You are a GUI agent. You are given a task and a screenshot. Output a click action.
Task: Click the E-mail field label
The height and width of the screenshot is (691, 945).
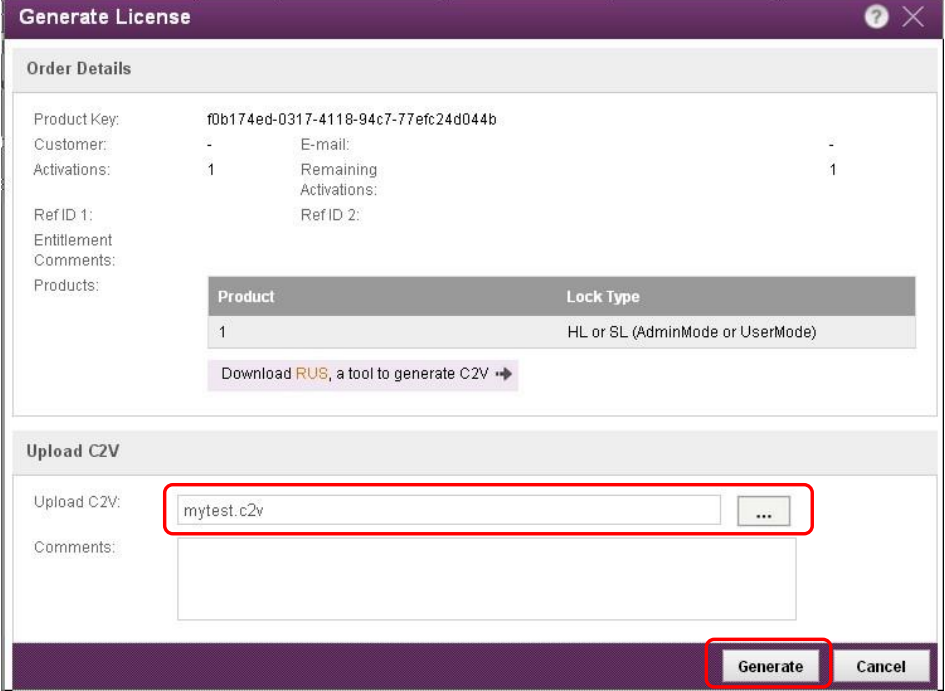click(324, 145)
